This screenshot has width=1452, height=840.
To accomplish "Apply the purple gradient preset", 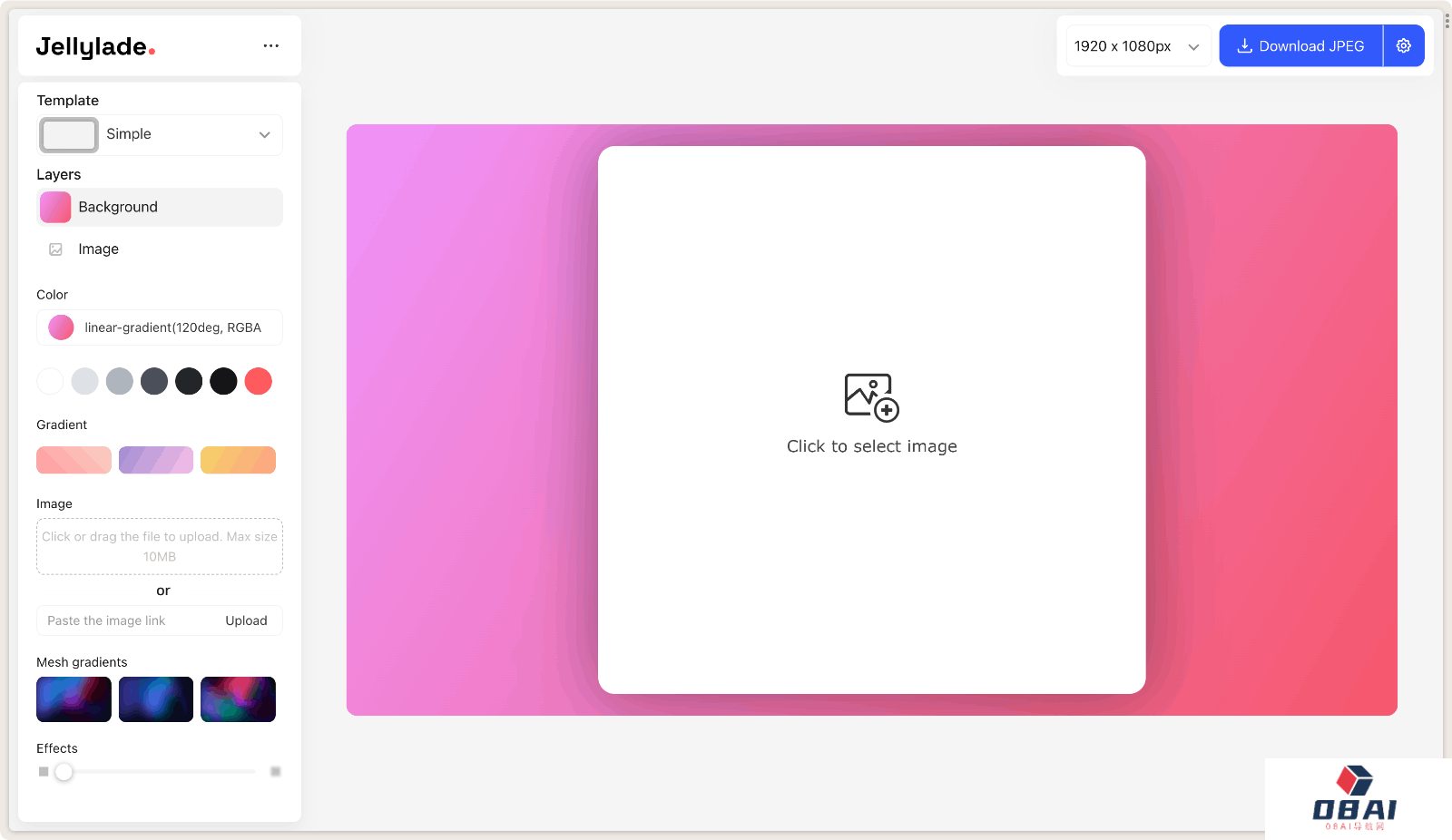I will [156, 460].
